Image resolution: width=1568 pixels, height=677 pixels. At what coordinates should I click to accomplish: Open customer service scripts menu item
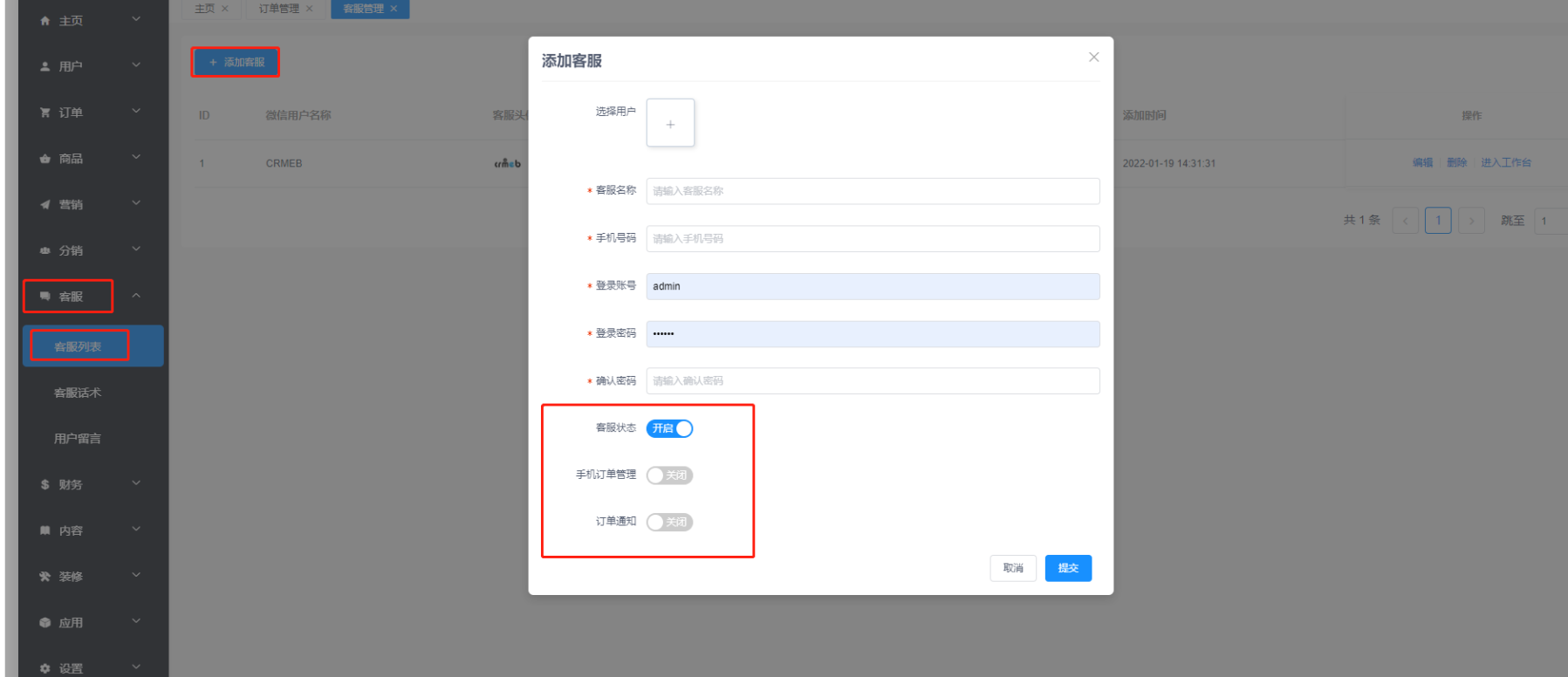78,393
